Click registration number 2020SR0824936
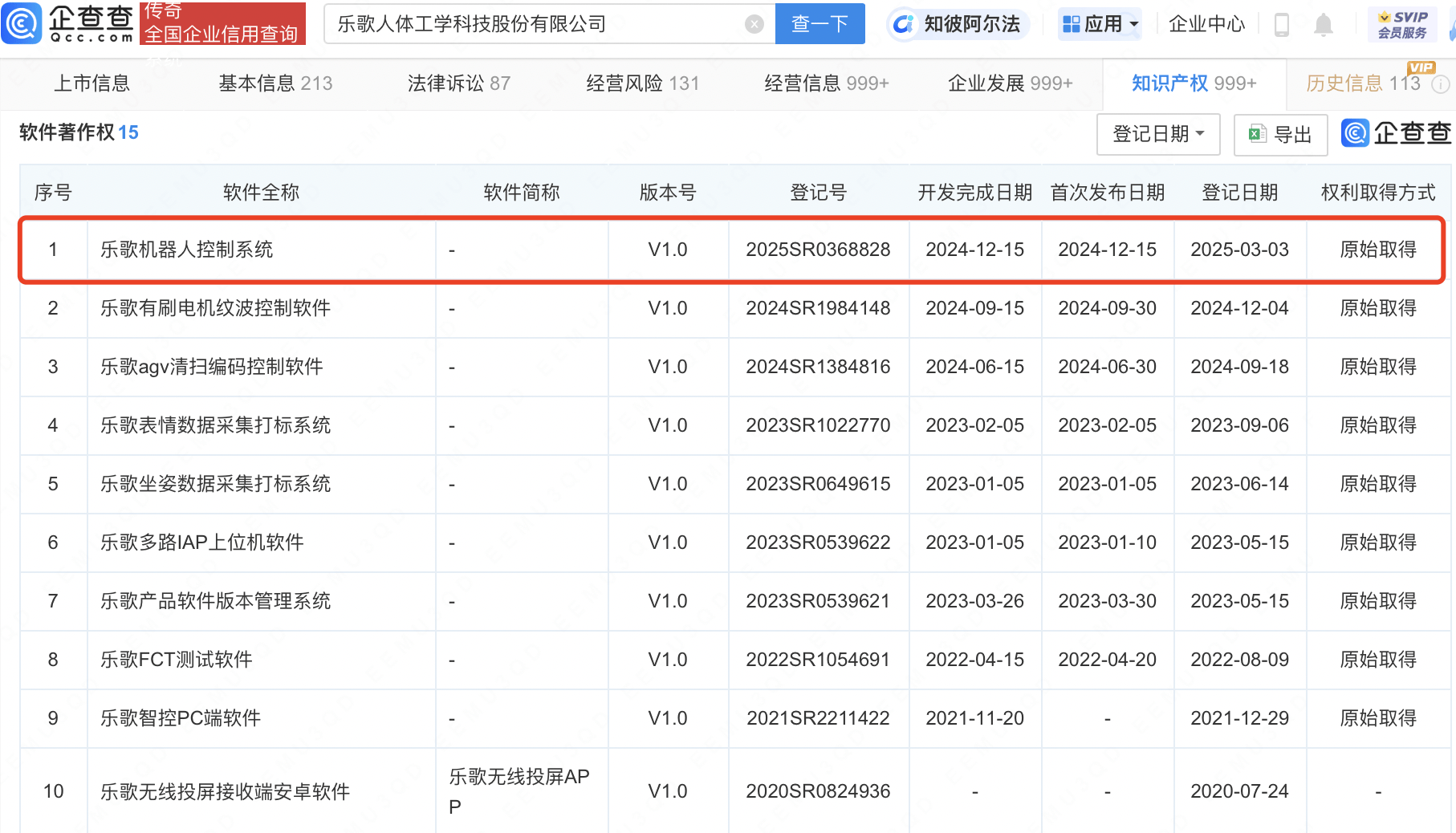 pyautogui.click(x=818, y=791)
